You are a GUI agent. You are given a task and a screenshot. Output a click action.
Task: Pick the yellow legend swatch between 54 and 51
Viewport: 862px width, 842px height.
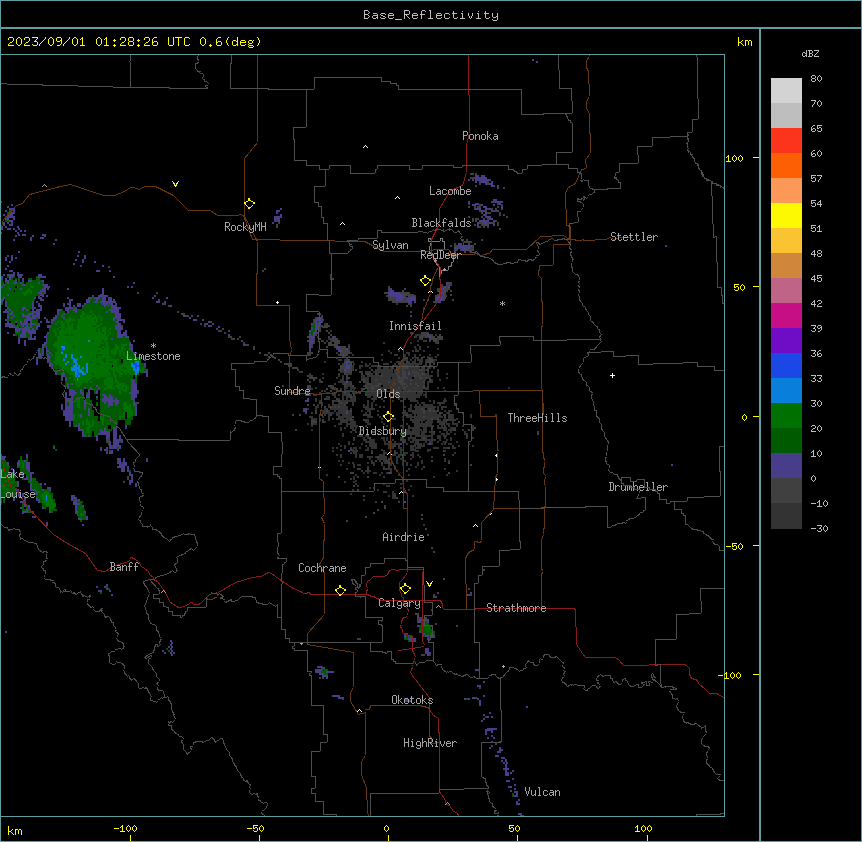[786, 216]
